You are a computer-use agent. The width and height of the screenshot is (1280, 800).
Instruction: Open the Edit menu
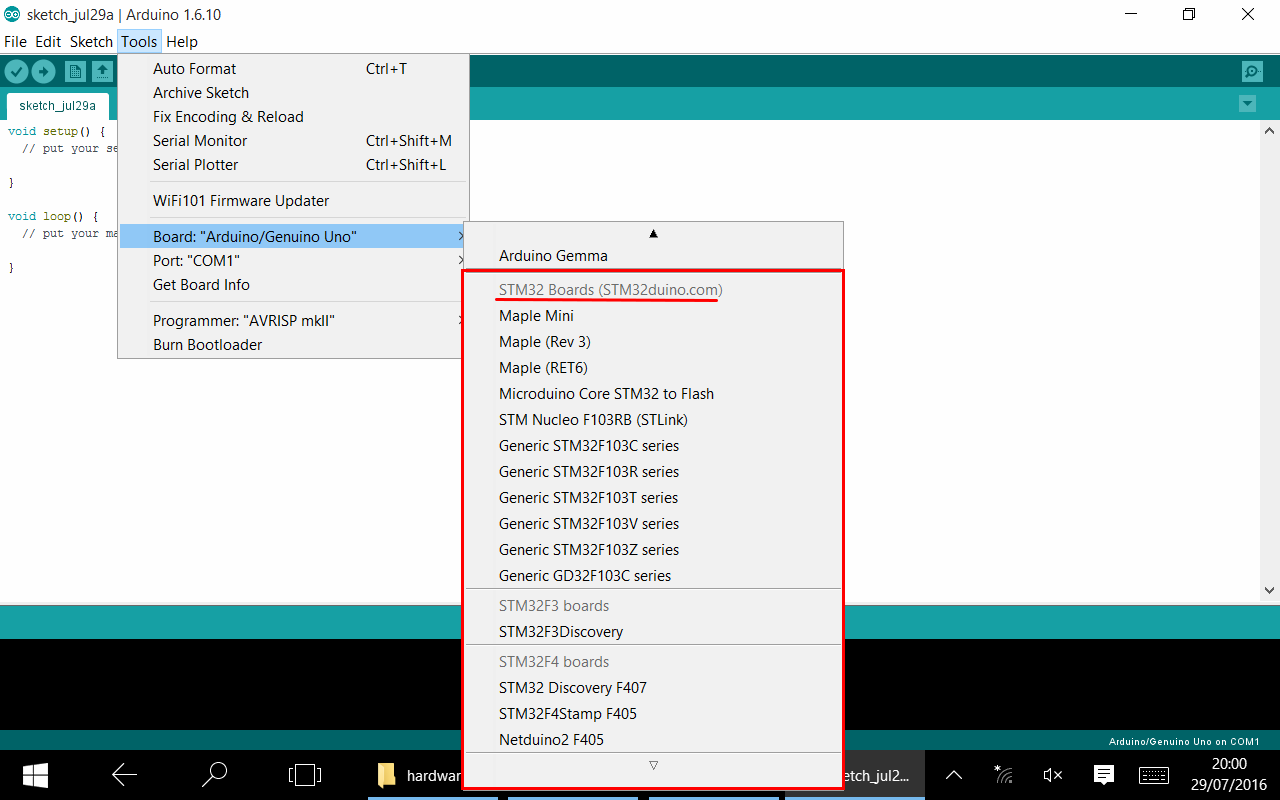click(x=48, y=42)
